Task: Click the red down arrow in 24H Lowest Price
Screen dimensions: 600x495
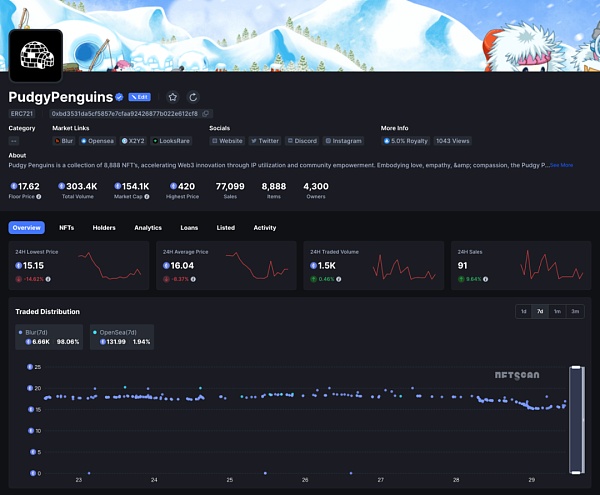Action: [x=18, y=279]
